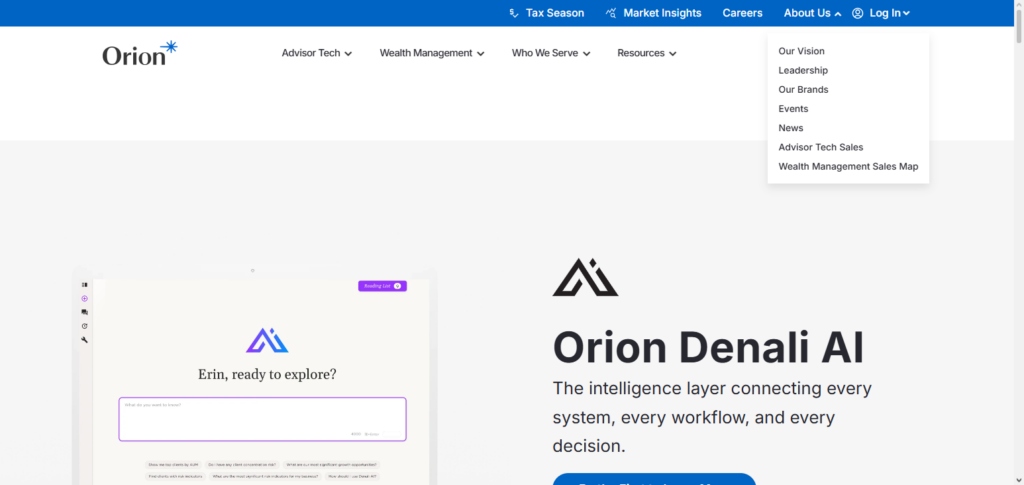Visit the Careers page link
This screenshot has width=1024, height=485.
click(742, 13)
